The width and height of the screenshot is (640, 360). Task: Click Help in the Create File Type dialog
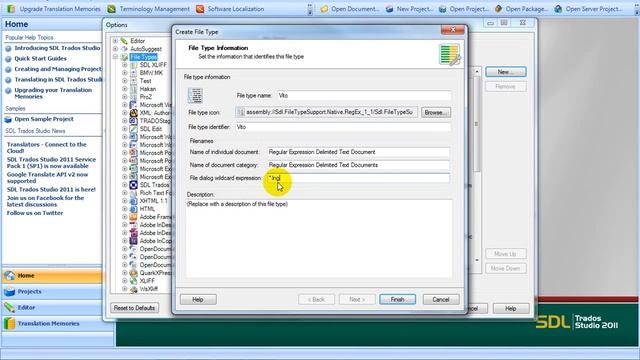pyautogui.click(x=198, y=300)
